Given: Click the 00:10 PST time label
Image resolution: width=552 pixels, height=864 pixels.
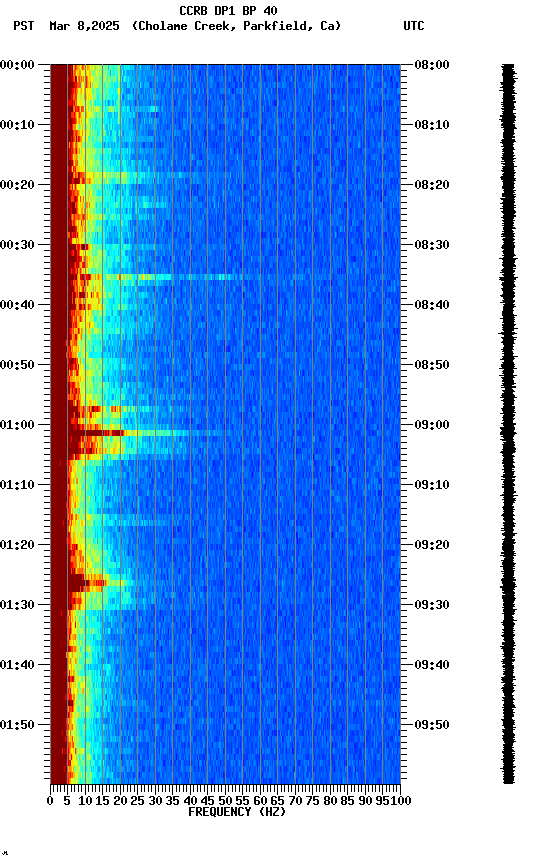Looking at the screenshot, I should click(17, 125).
